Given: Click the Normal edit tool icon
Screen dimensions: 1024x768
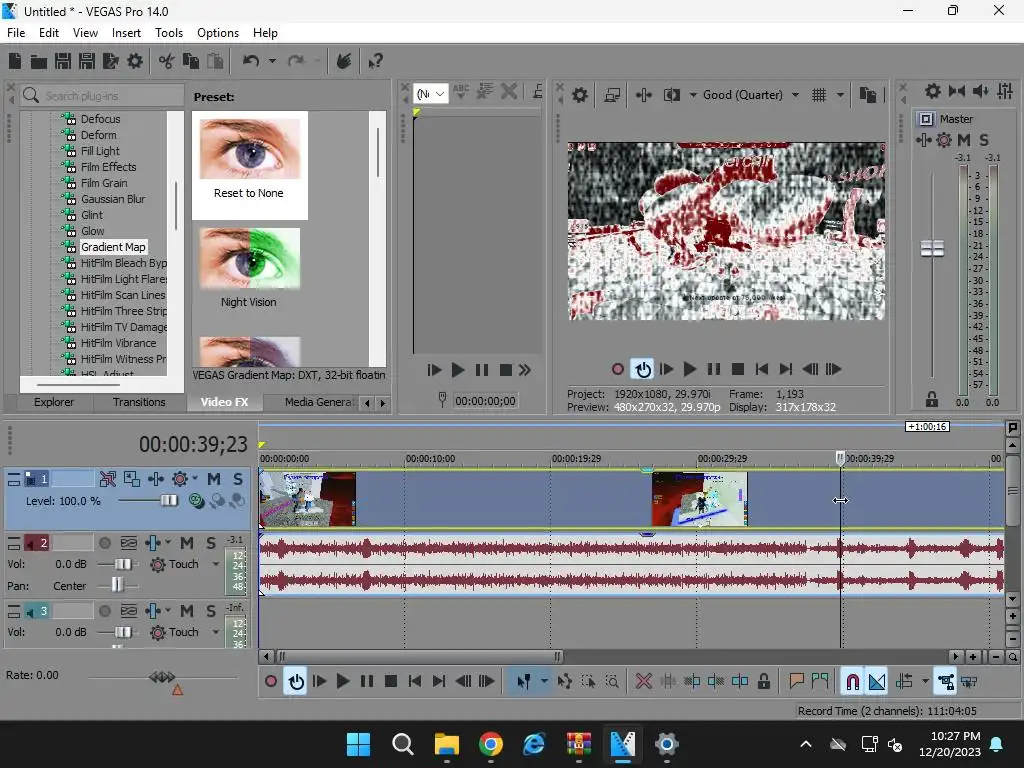Looking at the screenshot, I should pos(524,682).
